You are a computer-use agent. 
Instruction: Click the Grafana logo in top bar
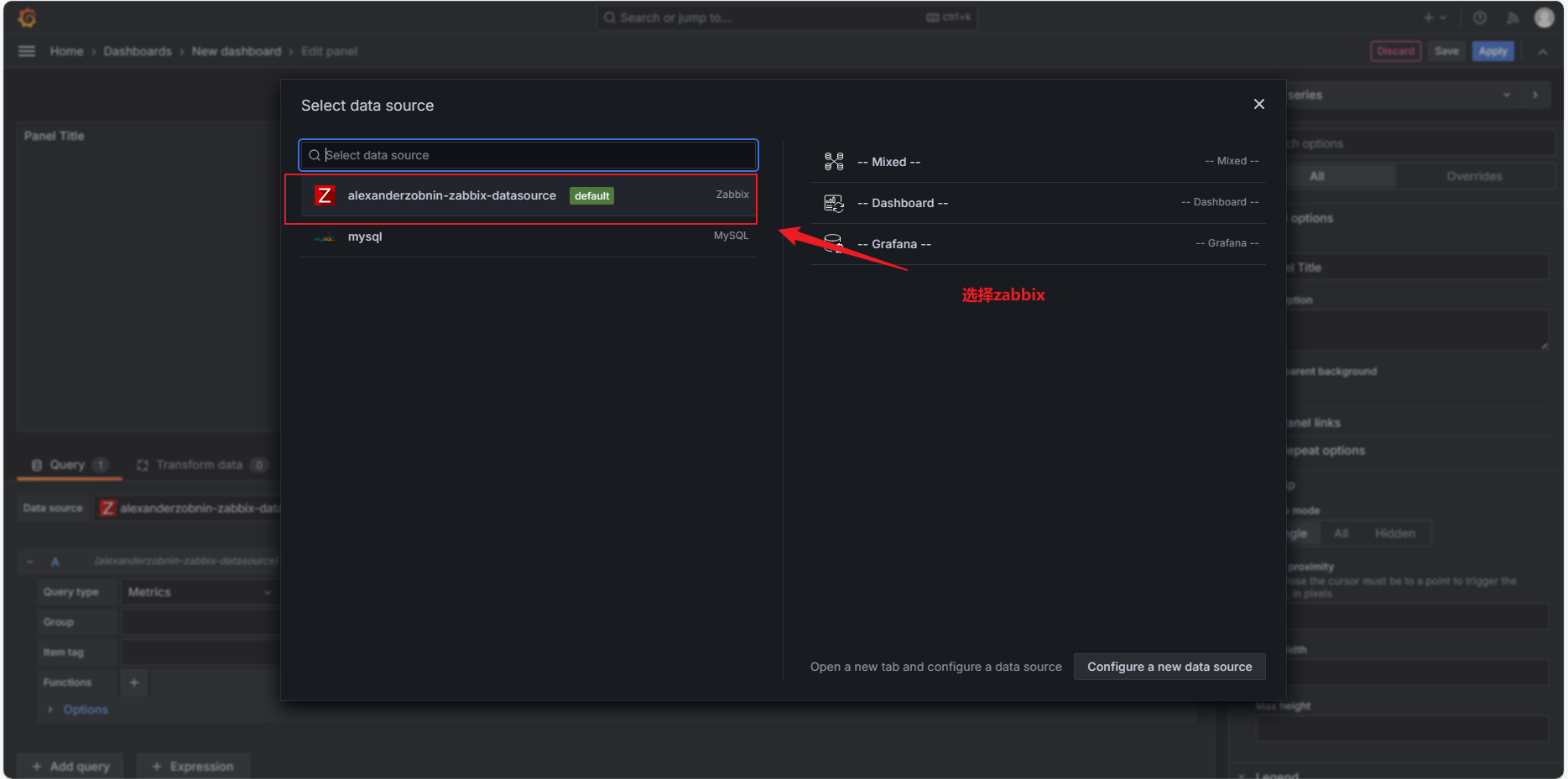pos(27,18)
